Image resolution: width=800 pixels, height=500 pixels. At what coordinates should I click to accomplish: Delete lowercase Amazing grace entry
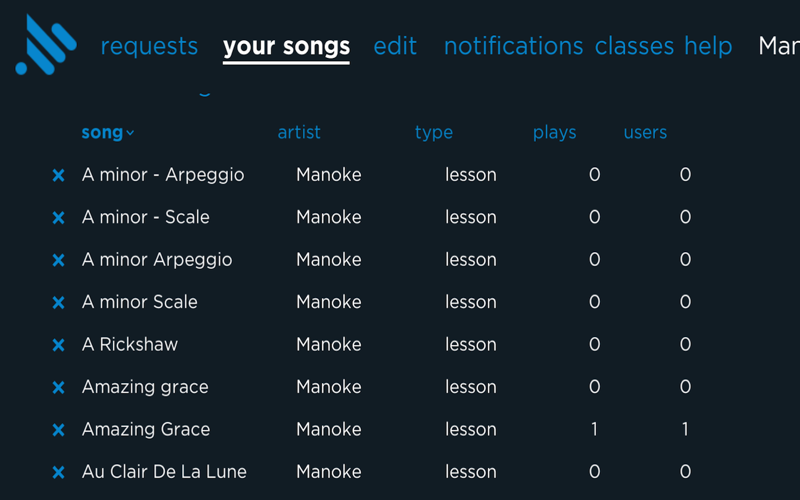coord(58,388)
